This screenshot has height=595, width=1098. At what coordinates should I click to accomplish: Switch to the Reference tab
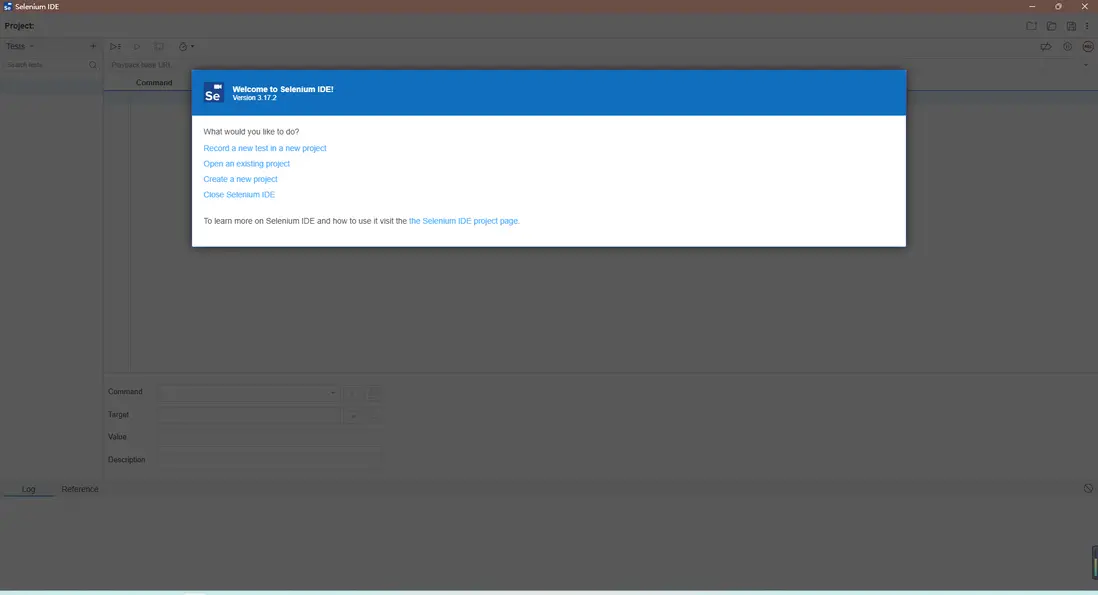[x=80, y=489]
